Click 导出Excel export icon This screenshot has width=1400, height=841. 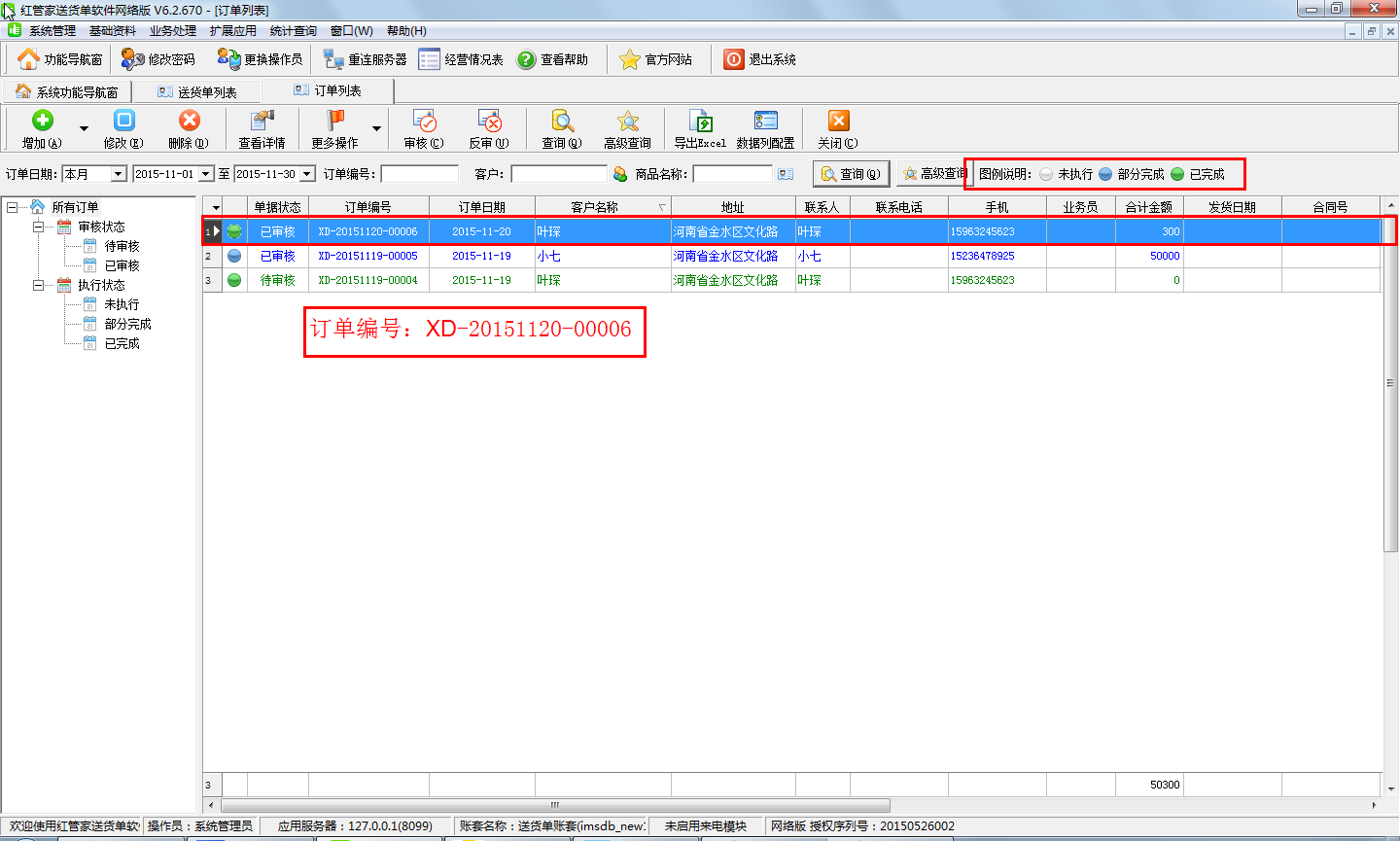pyautogui.click(x=700, y=121)
